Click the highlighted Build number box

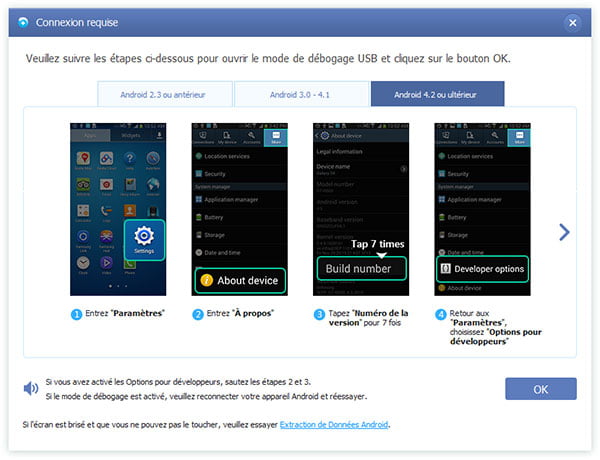(x=361, y=269)
